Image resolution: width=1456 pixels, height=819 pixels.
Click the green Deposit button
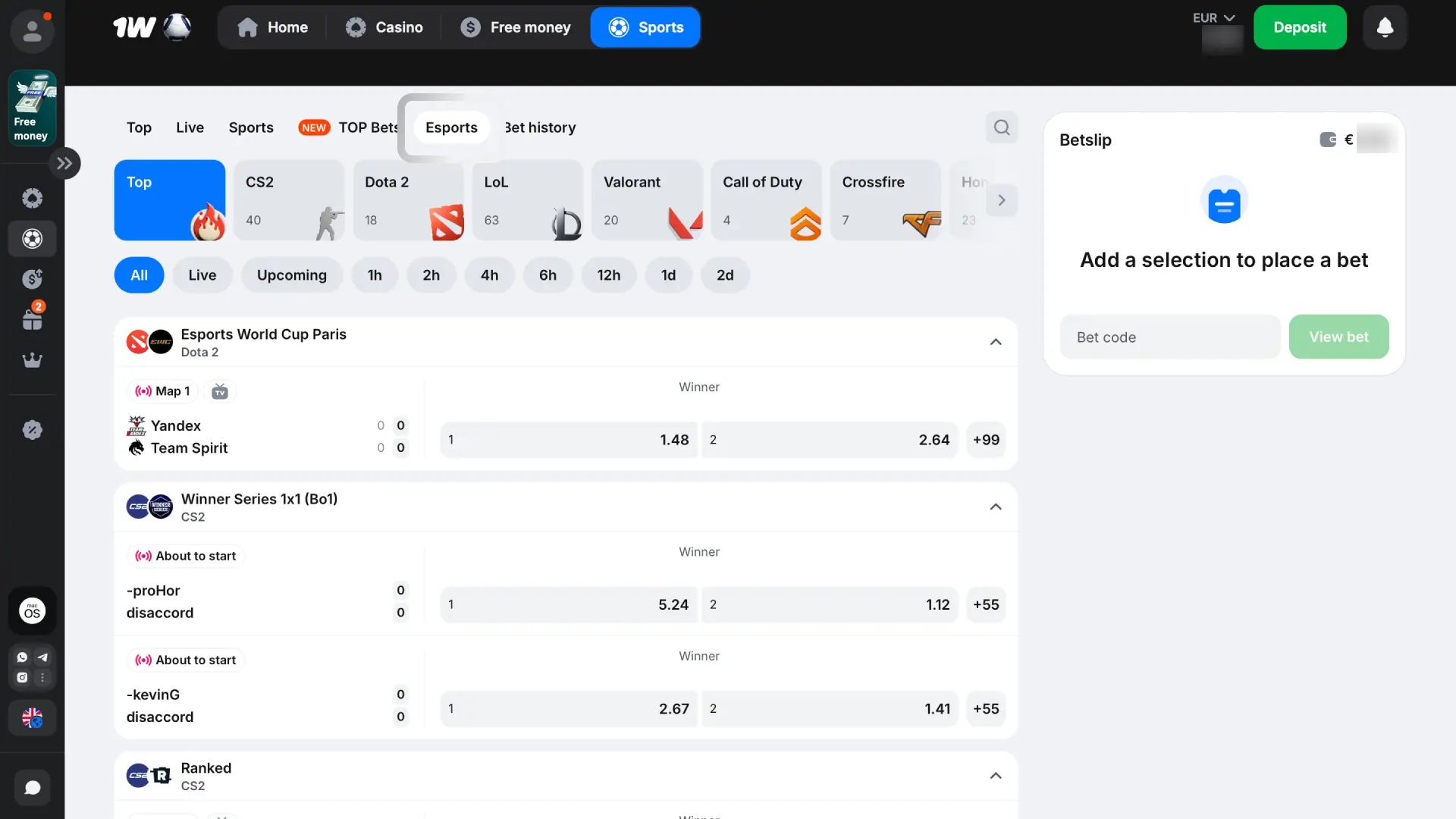coord(1300,27)
